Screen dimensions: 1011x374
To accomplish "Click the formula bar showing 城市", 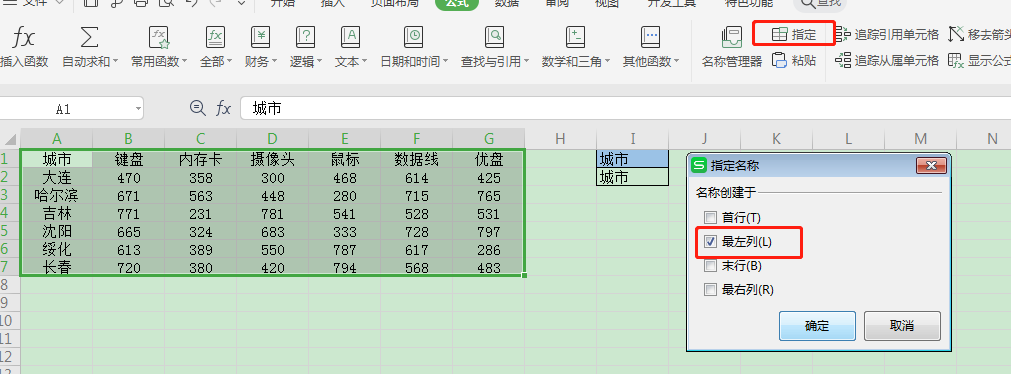I will coord(625,108).
